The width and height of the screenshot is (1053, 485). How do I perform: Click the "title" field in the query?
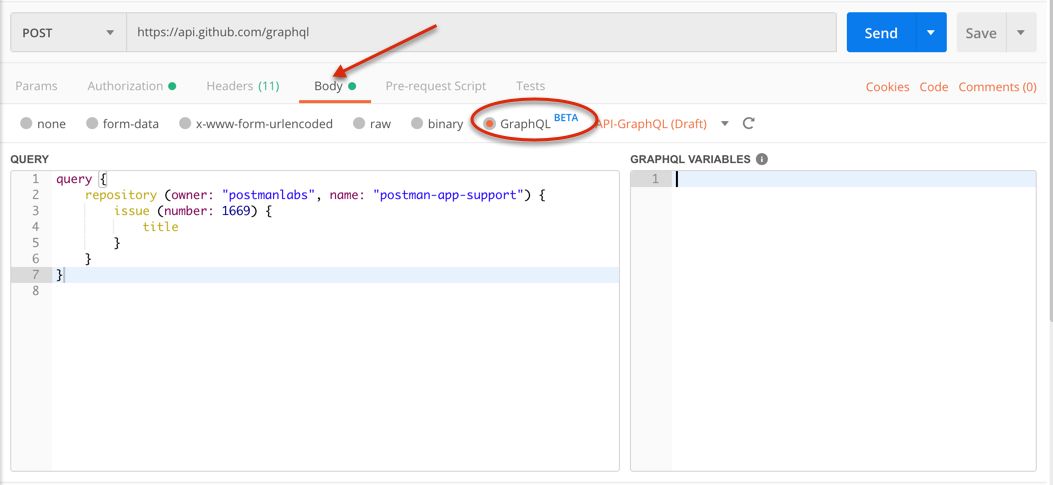coord(161,227)
